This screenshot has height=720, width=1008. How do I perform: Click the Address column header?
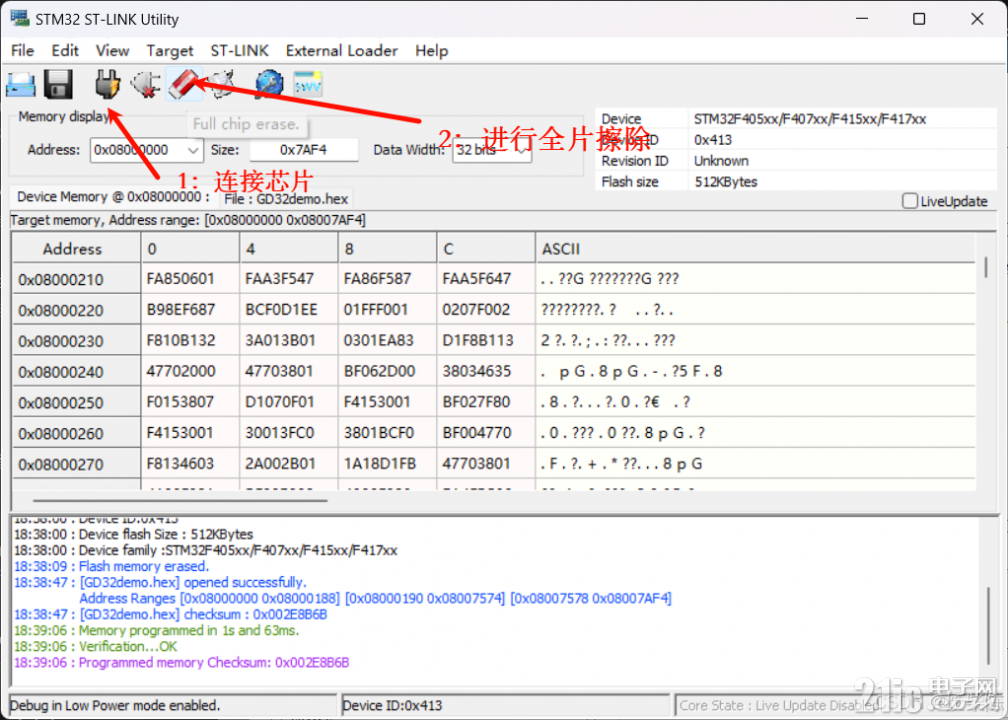76,249
